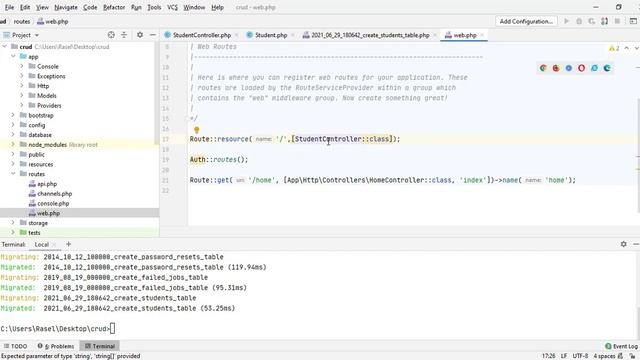The height and width of the screenshot is (360, 640).
Task: Collapse the app folder
Action: click(x=13, y=56)
